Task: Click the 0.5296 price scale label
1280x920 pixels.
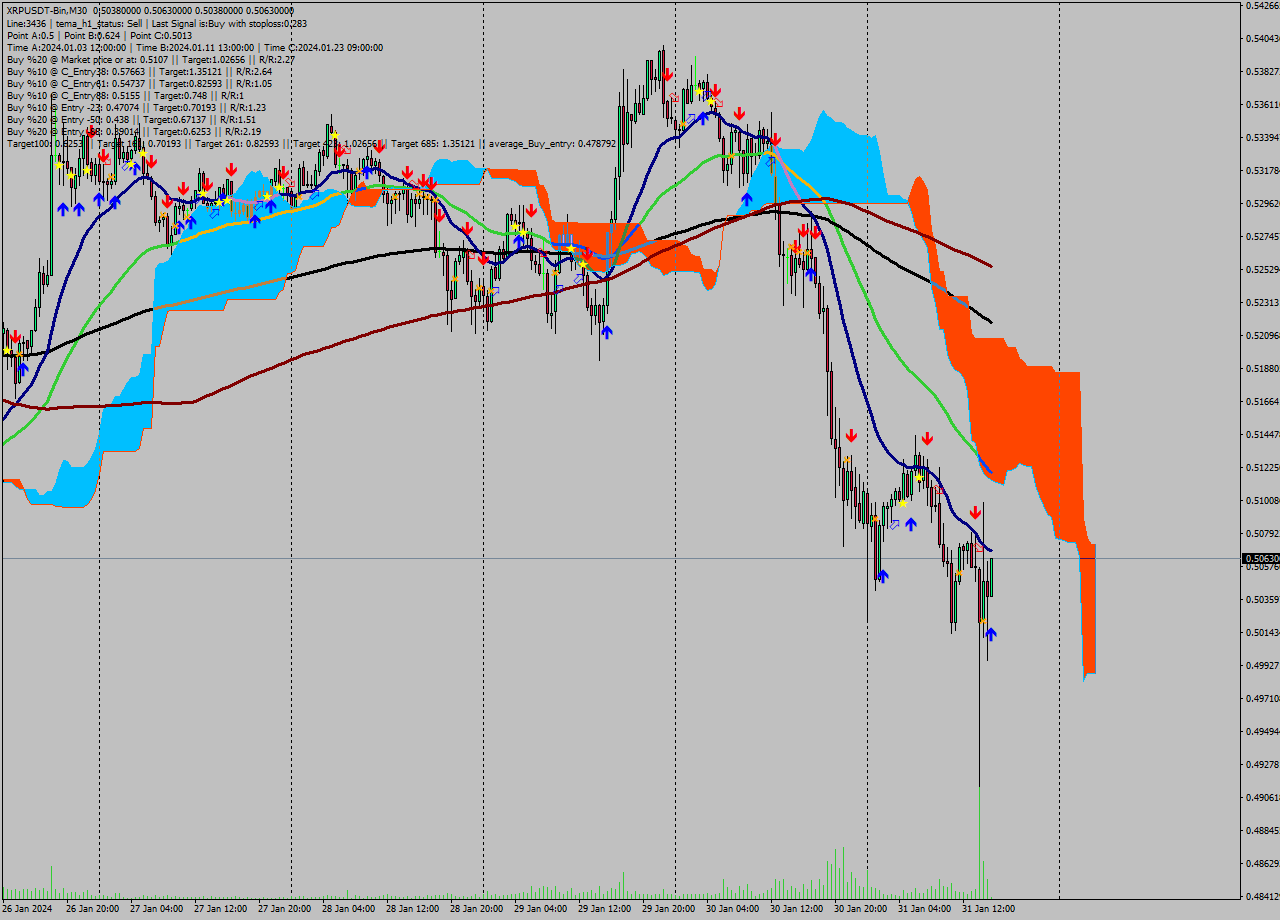Action: click(1262, 203)
